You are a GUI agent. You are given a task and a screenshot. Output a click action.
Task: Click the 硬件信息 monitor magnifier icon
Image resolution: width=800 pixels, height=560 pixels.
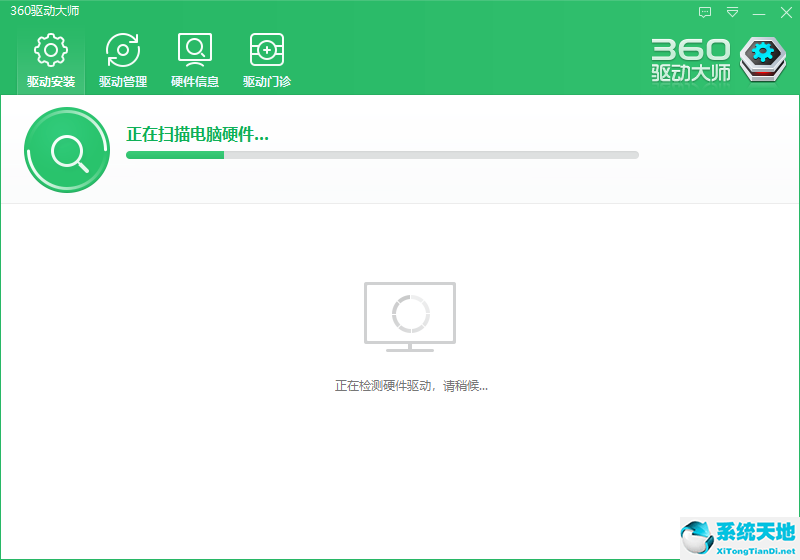(x=195, y=50)
